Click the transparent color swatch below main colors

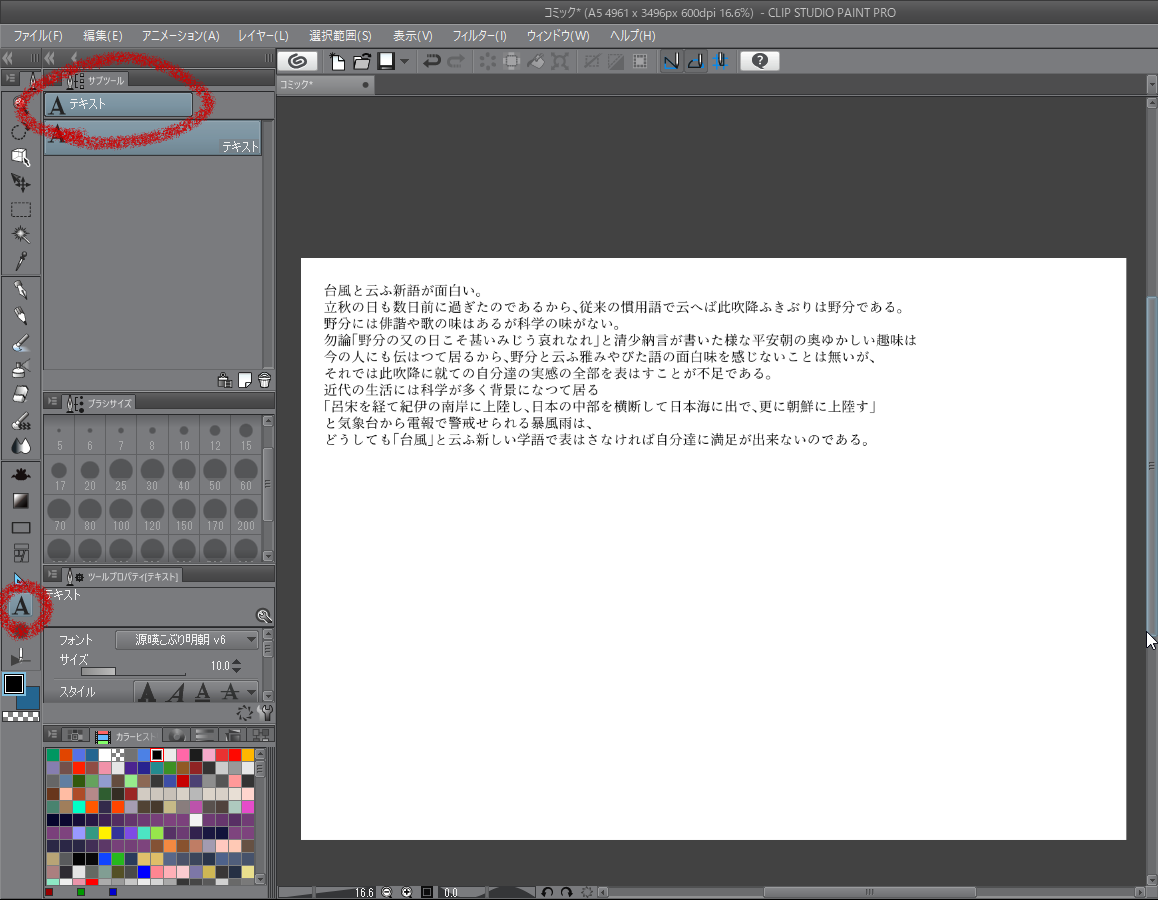[21, 716]
